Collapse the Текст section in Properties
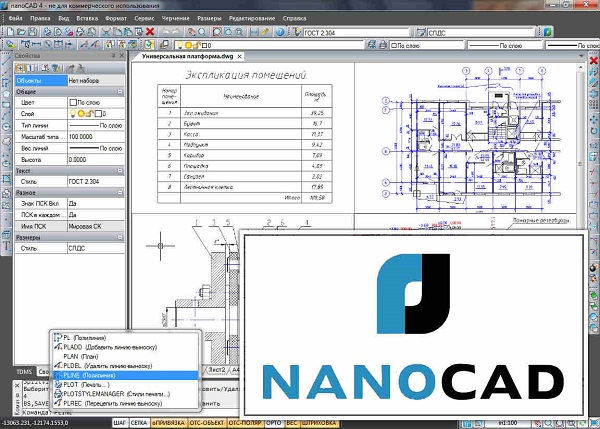 [x=120, y=171]
